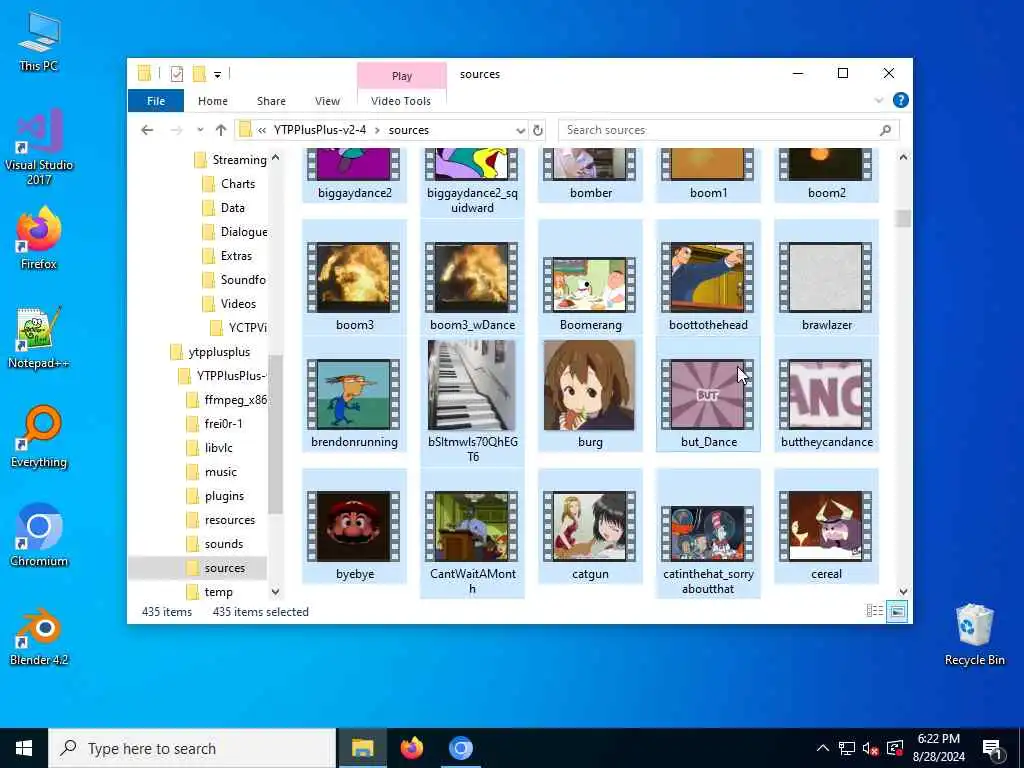1024x768 pixels.
Task: Expand address bar history dropdown
Action: [x=520, y=130]
